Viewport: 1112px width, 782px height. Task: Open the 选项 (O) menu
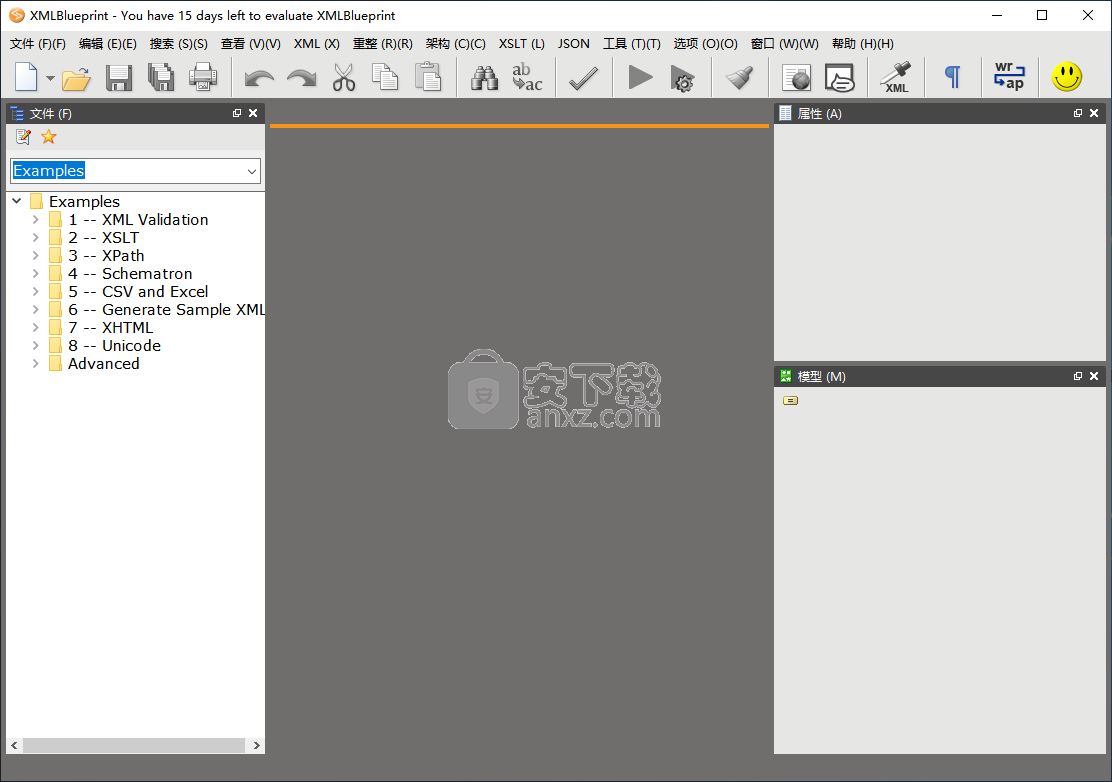point(706,44)
